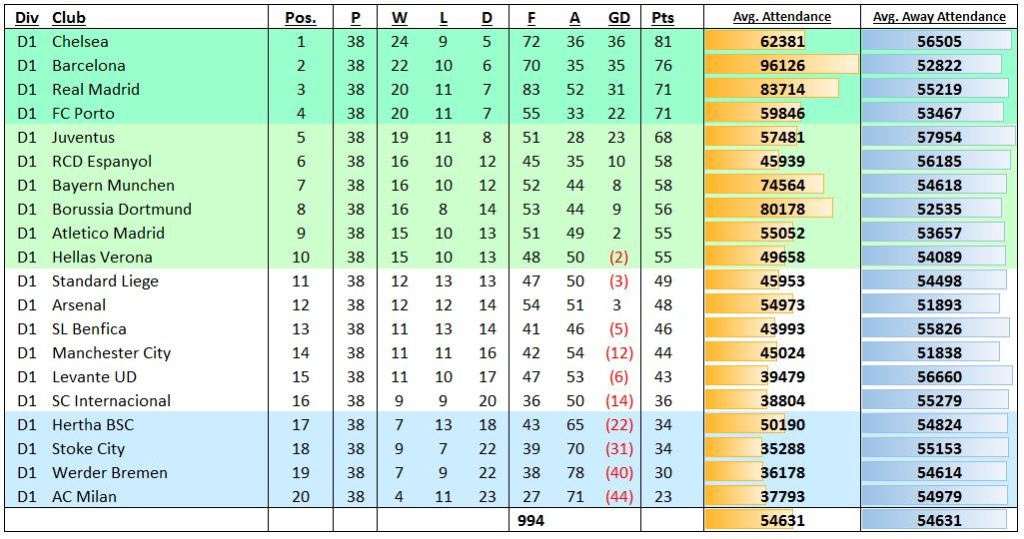The image size is (1024, 539).
Task: Click the Avg. Attendance column header
Action: click(781, 17)
